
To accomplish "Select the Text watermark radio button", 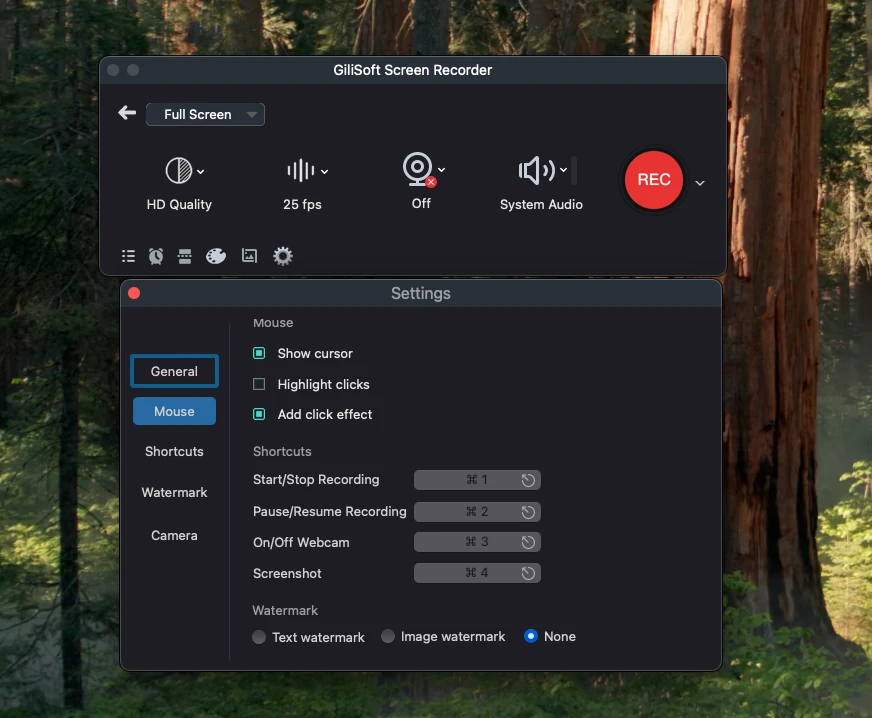I will [x=259, y=637].
